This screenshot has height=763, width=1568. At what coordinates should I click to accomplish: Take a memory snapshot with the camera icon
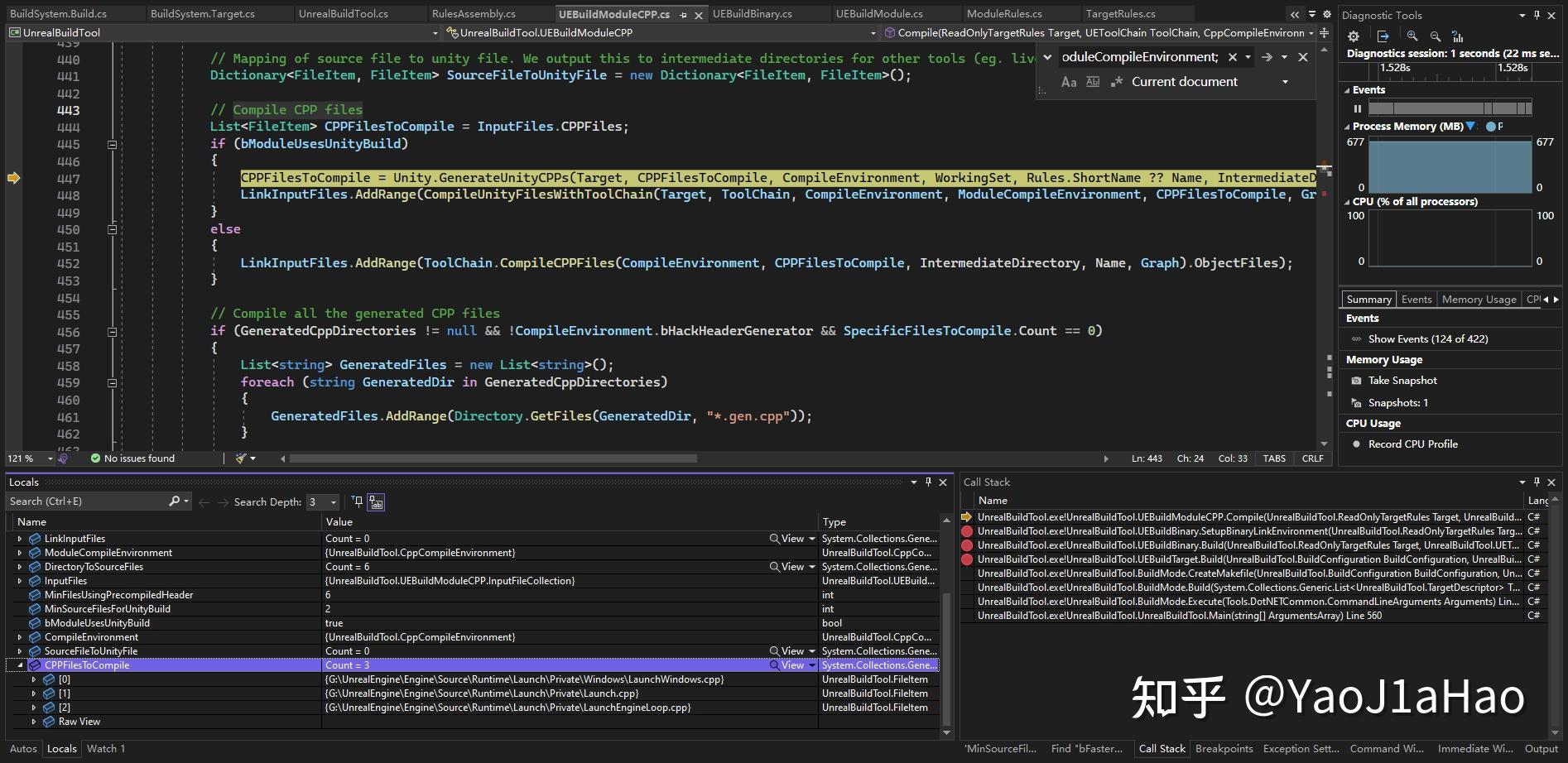point(1356,380)
